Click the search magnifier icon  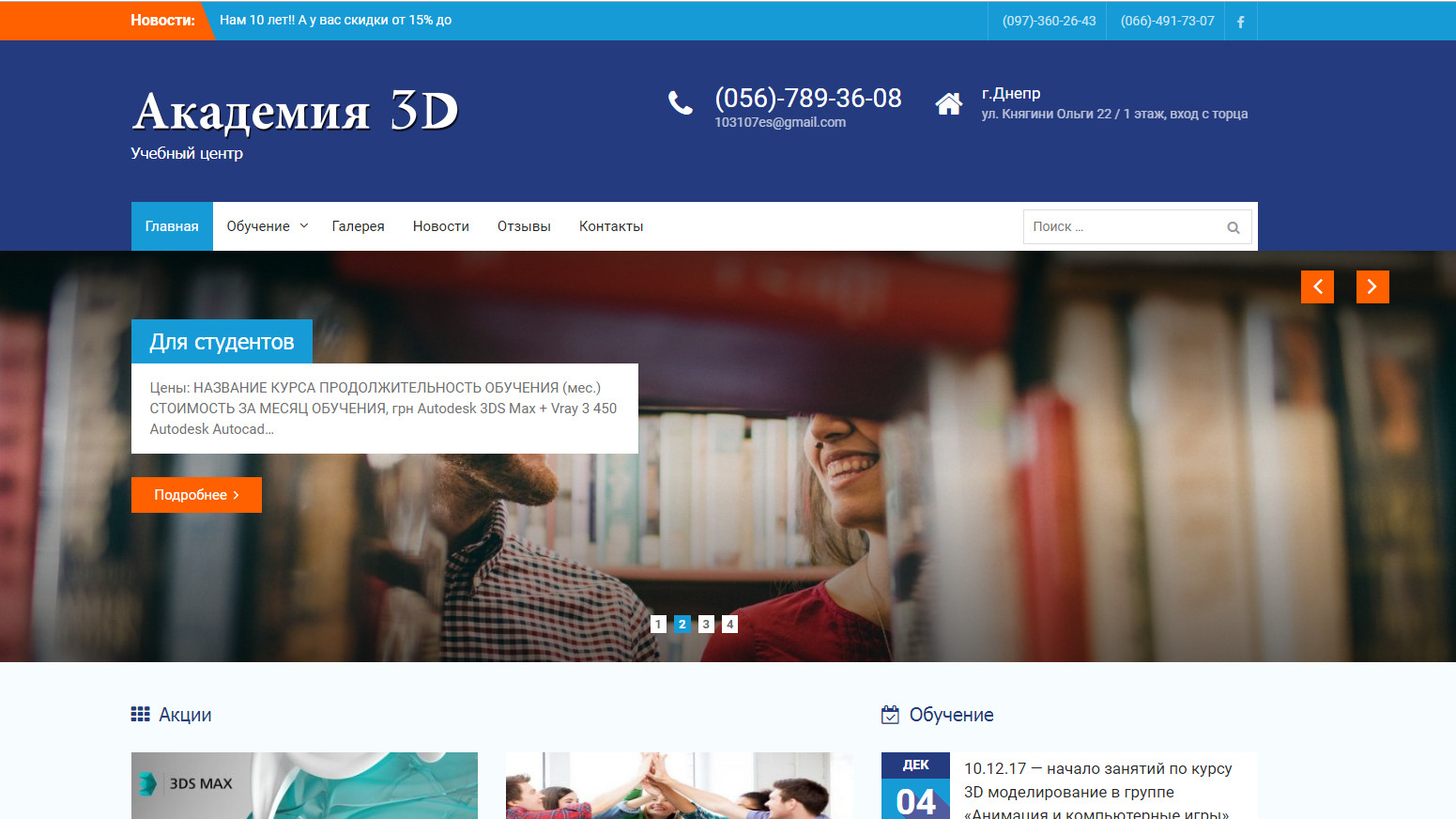pyautogui.click(x=1233, y=227)
